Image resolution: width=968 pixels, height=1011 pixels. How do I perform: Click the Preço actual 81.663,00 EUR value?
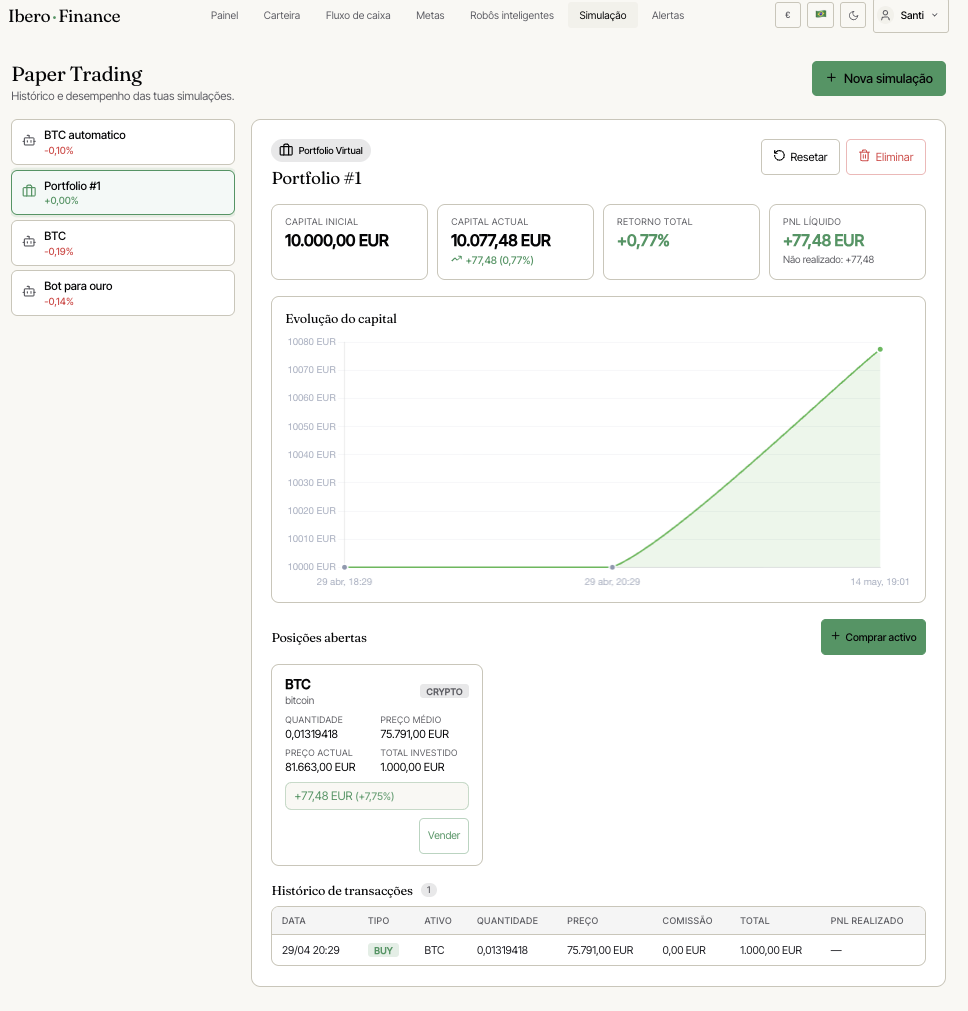[321, 767]
